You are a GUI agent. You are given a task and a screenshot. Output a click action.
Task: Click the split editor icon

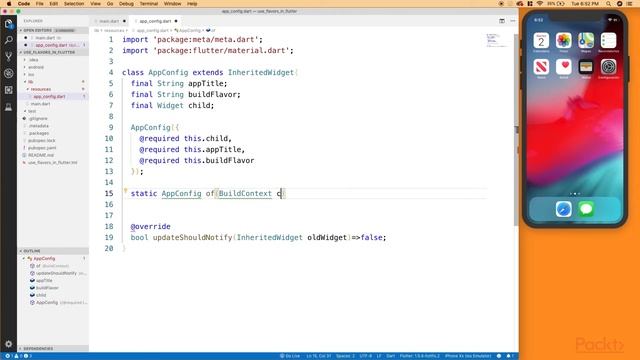tap(502, 21)
